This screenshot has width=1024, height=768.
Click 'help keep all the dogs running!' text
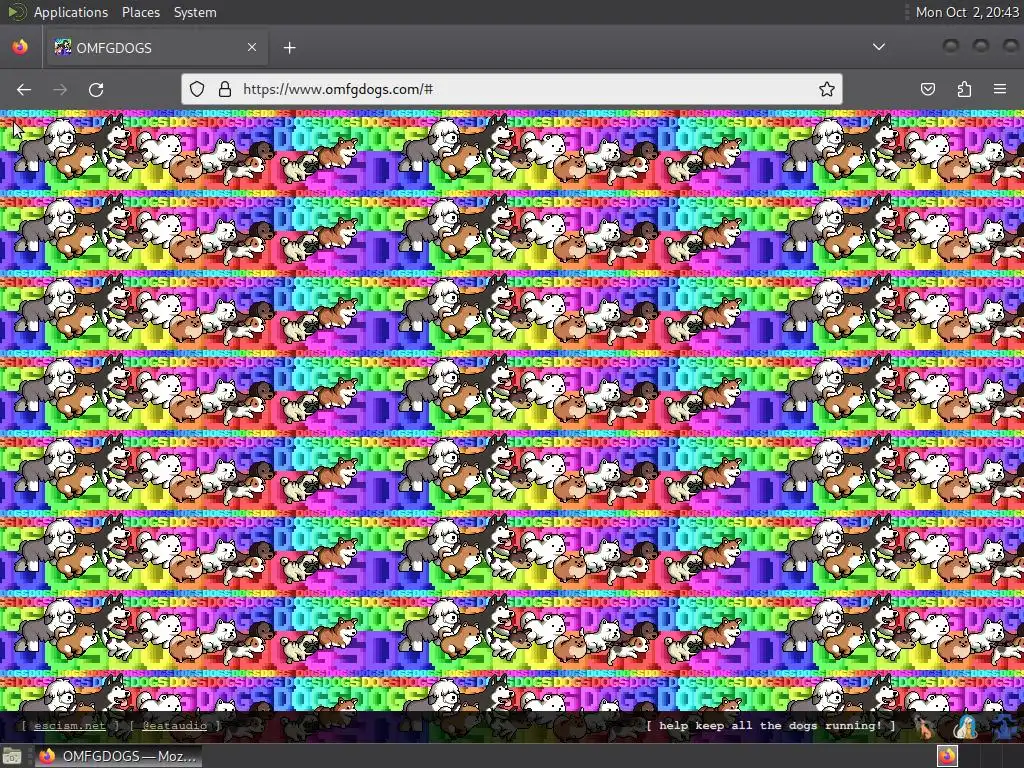pos(771,726)
